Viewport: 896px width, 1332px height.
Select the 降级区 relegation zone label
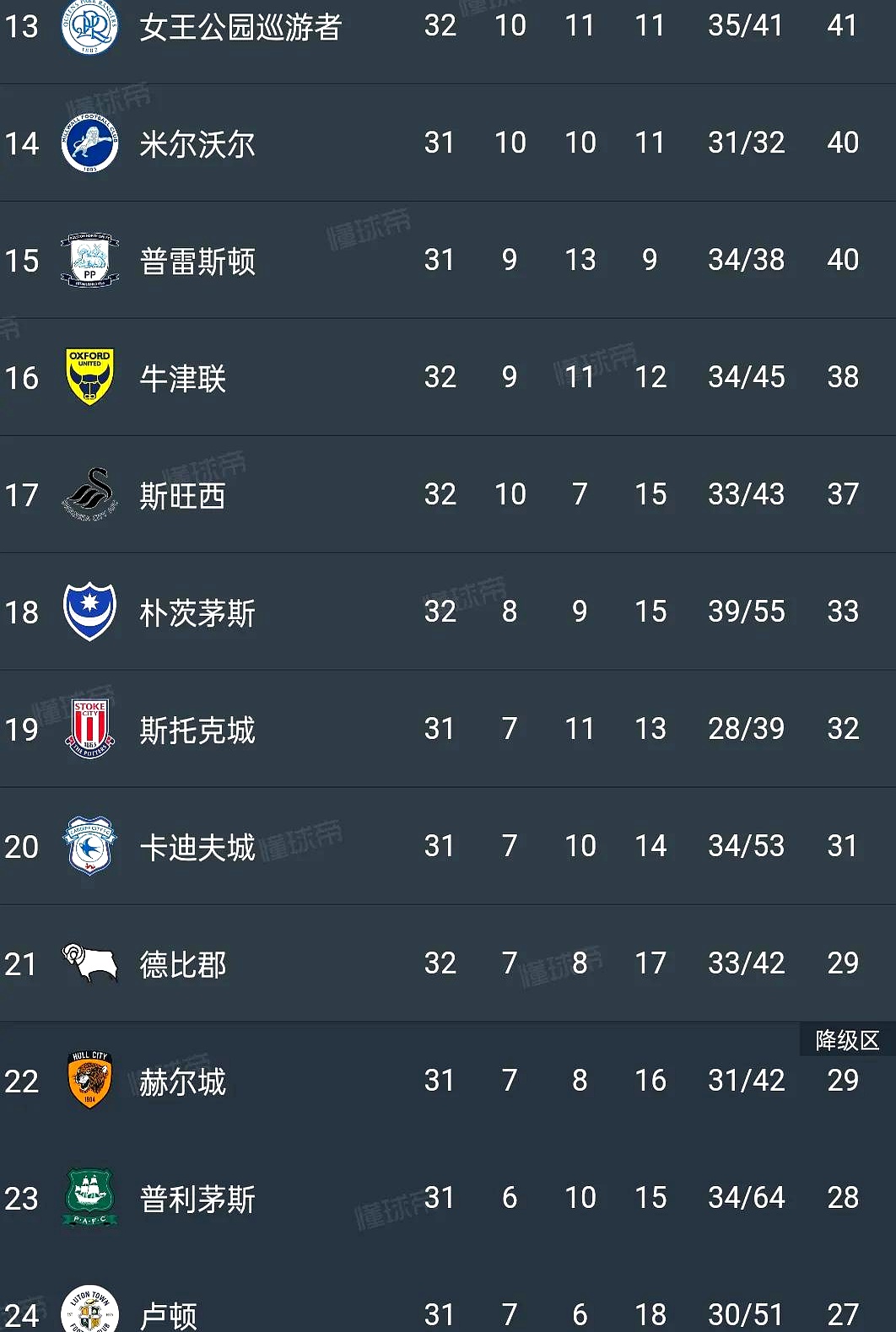(x=847, y=1040)
